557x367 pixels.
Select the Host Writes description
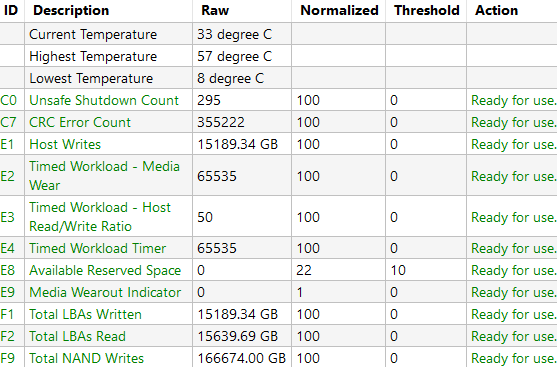point(65,145)
